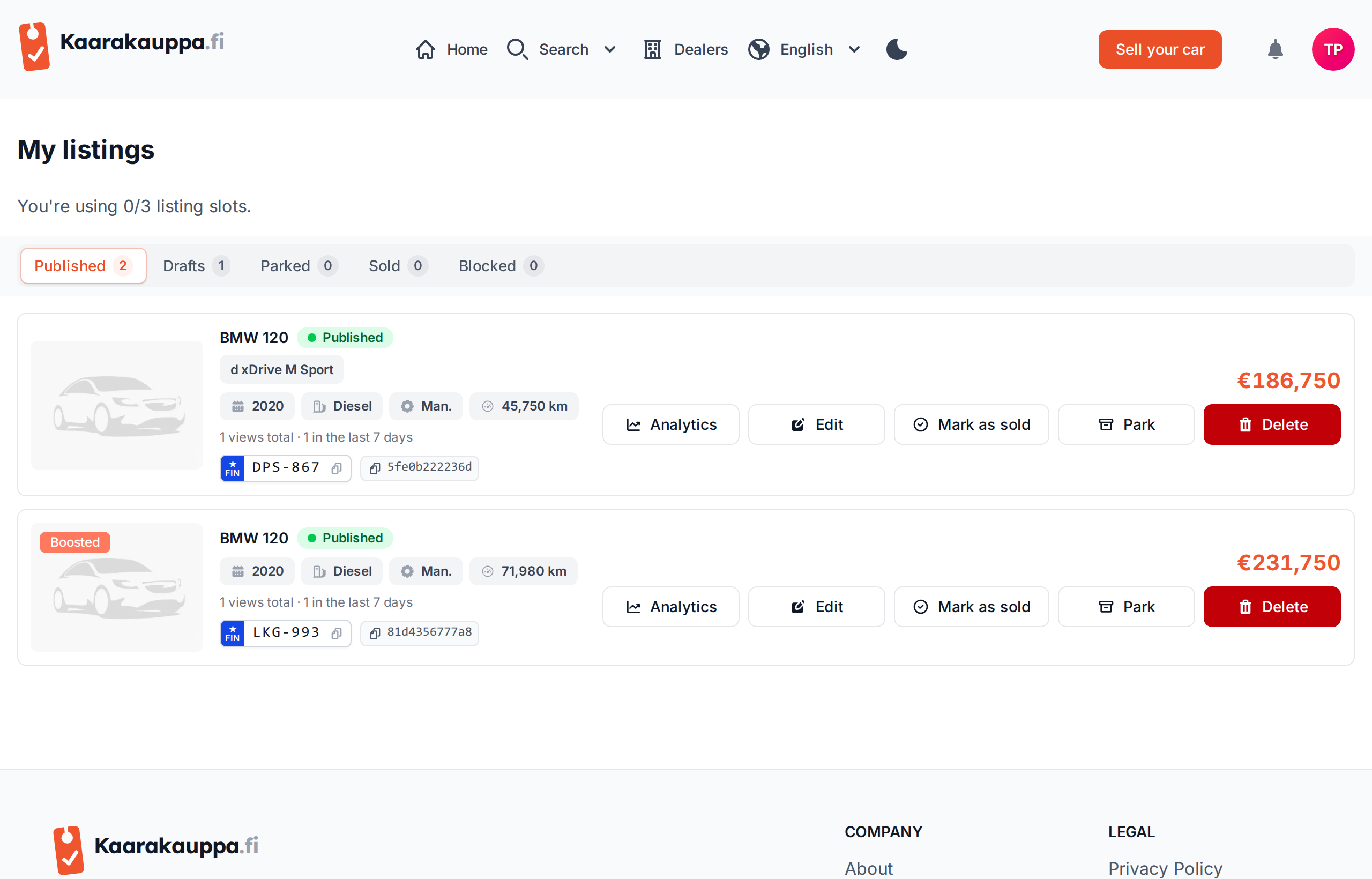Image resolution: width=1372 pixels, height=879 pixels.
Task: Open the Privacy Policy footer link
Action: coord(1165,868)
